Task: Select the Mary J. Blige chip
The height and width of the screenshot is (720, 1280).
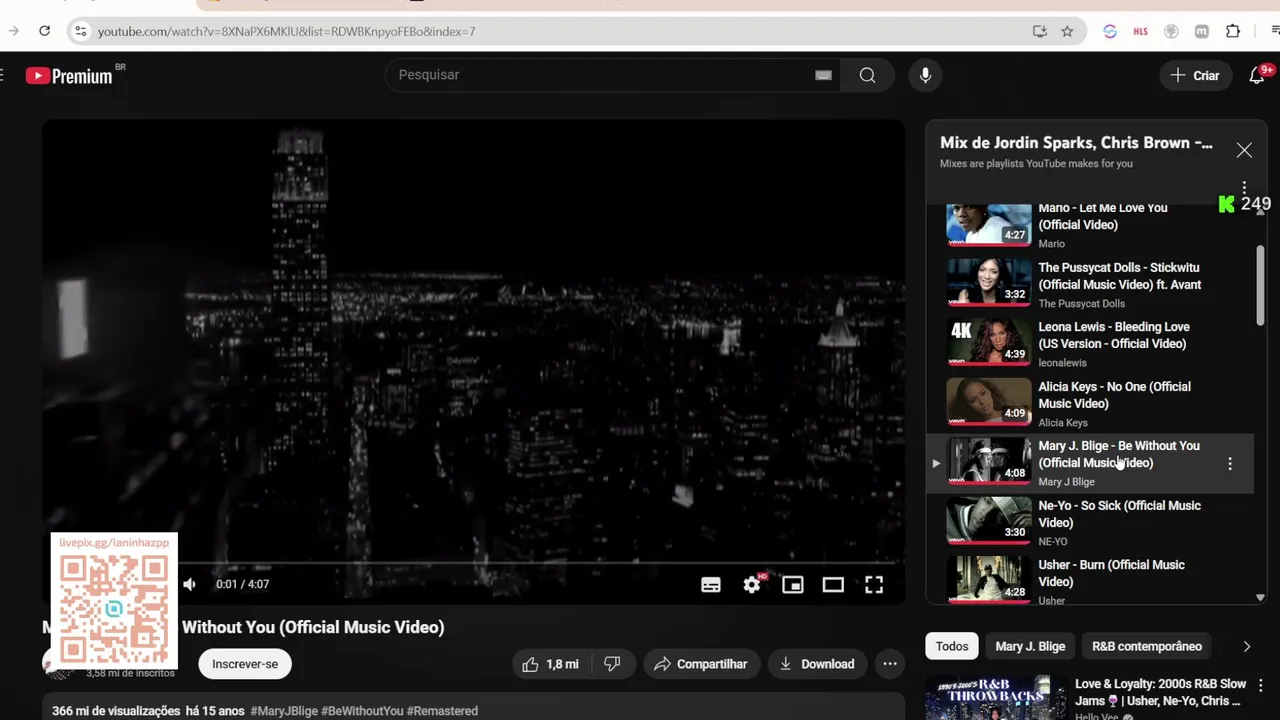Action: point(1030,646)
